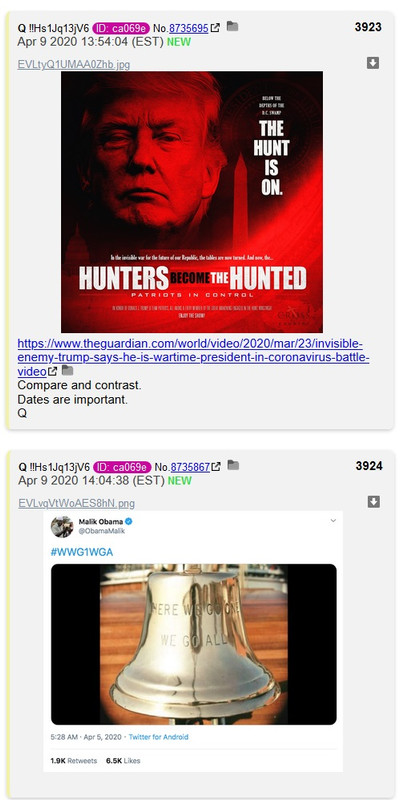
Task: Open post number link 8735867
Action: click(x=190, y=467)
